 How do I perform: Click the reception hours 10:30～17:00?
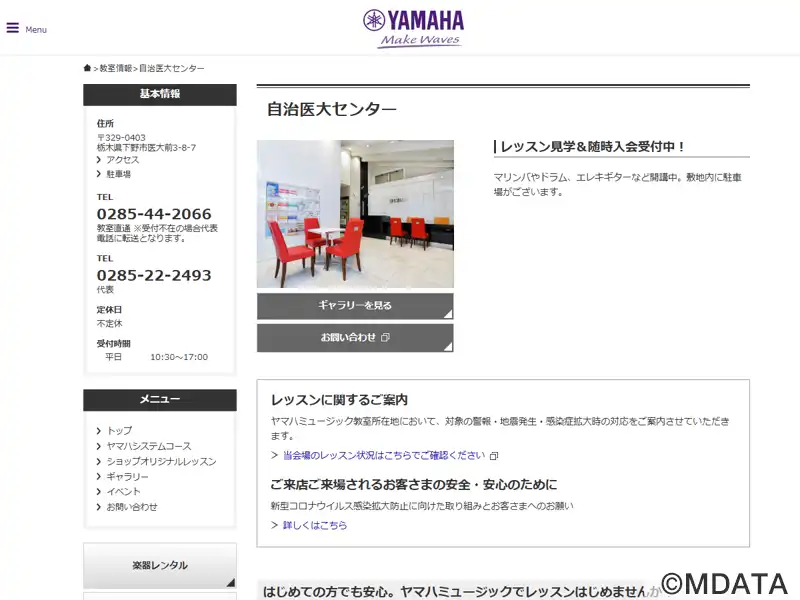tap(179, 357)
